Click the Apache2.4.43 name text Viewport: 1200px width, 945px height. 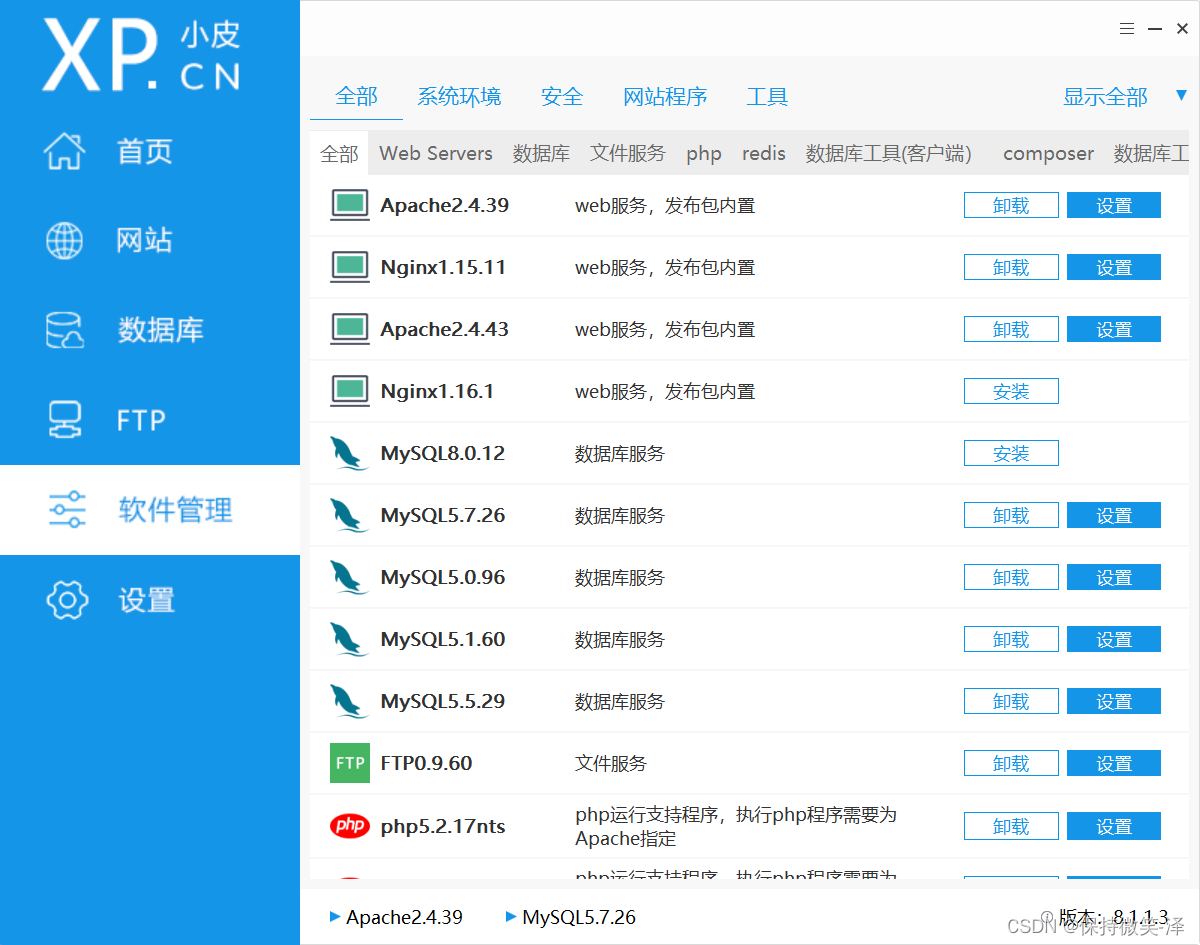click(445, 329)
